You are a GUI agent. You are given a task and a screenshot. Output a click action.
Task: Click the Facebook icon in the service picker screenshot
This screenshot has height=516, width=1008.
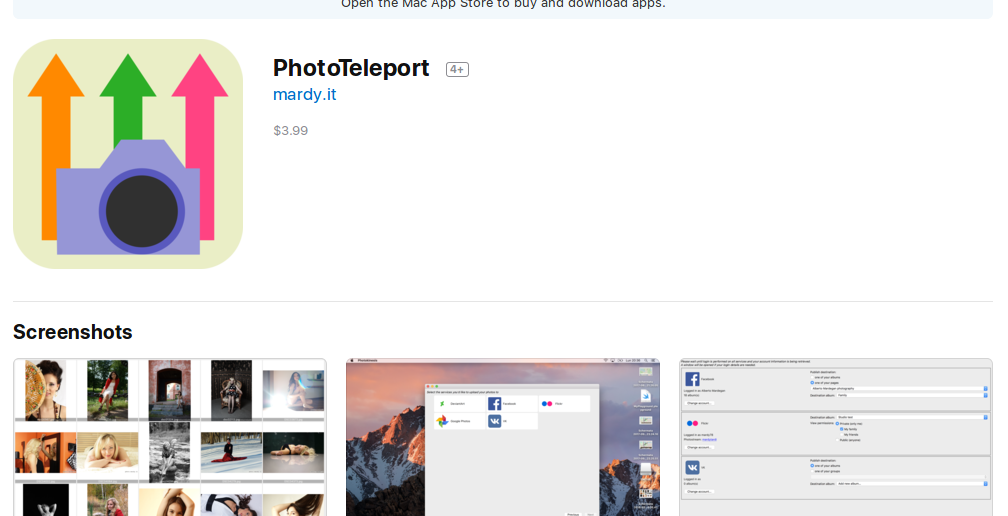pyautogui.click(x=494, y=404)
